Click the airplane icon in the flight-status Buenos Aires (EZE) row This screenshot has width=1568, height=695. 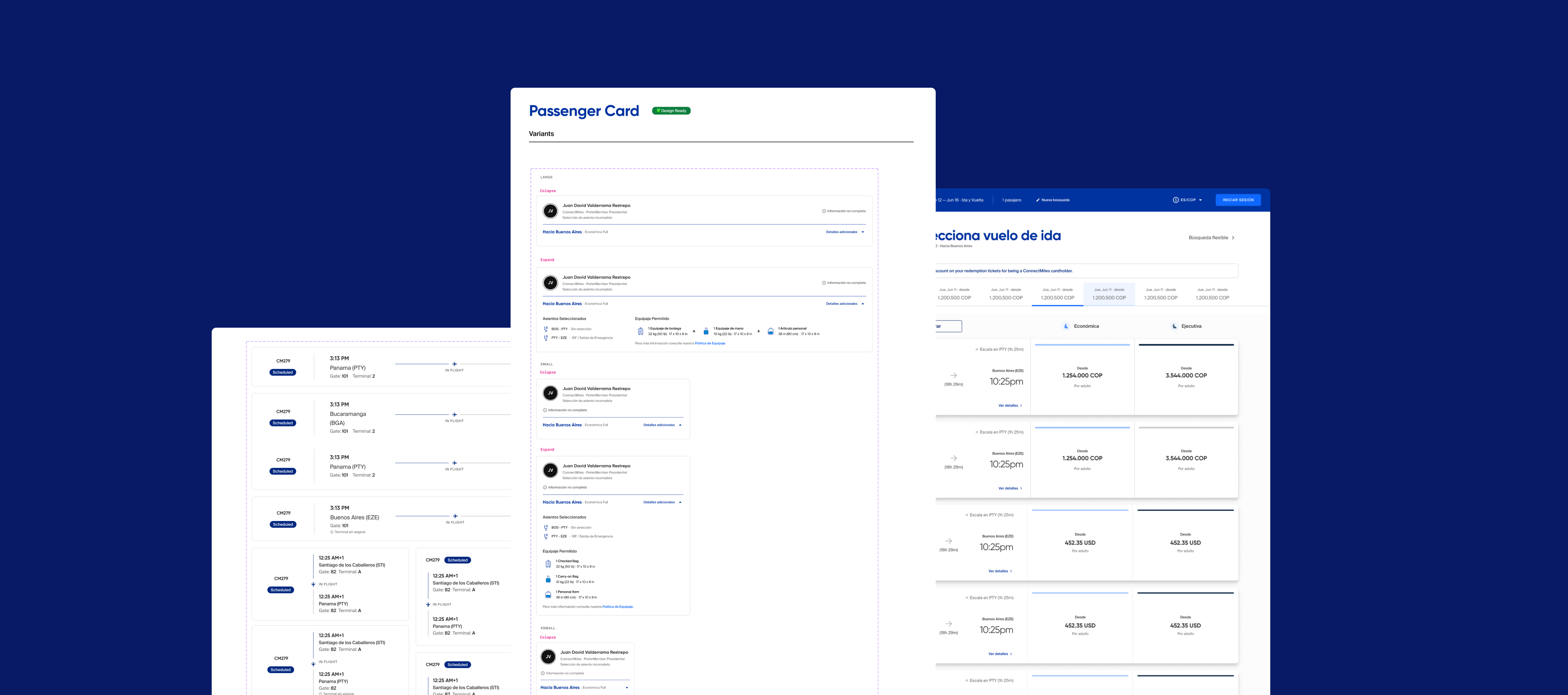tap(455, 516)
